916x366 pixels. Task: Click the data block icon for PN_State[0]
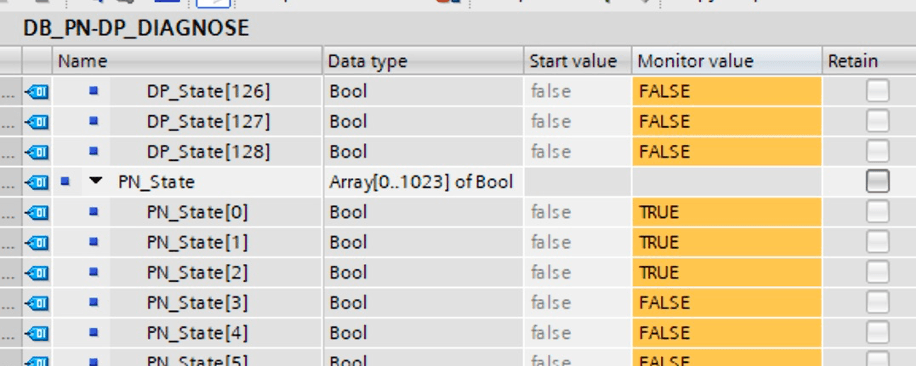pyautogui.click(x=37, y=212)
